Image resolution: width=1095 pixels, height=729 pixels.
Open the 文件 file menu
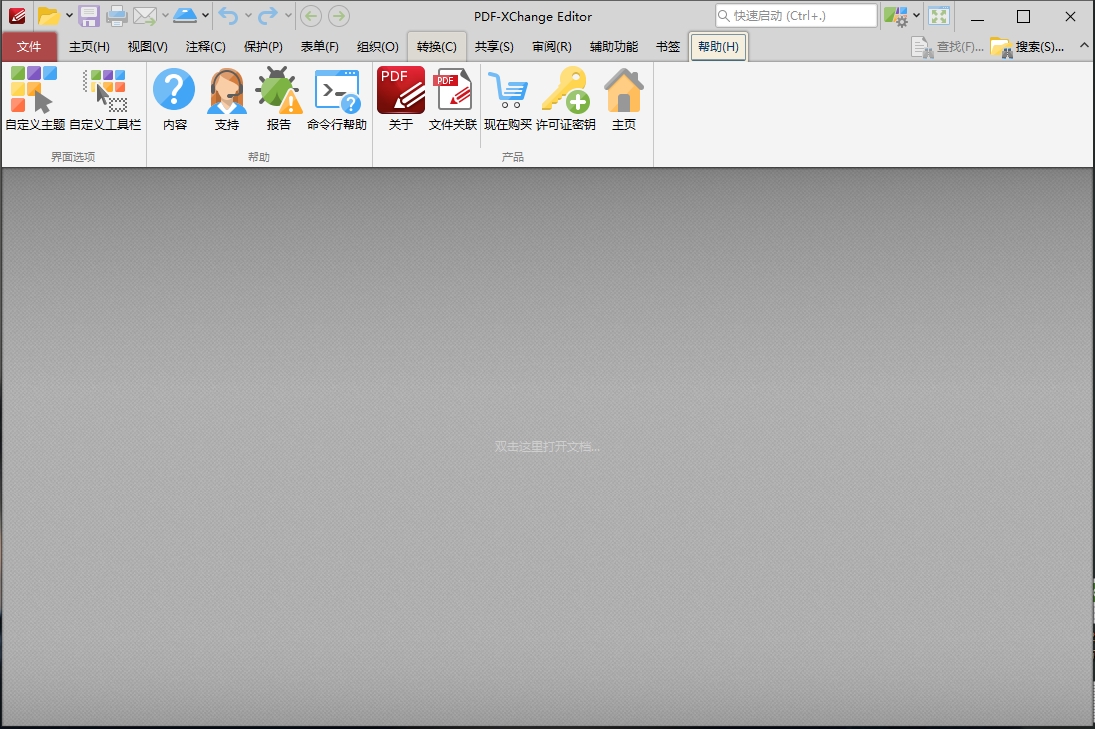tap(29, 47)
